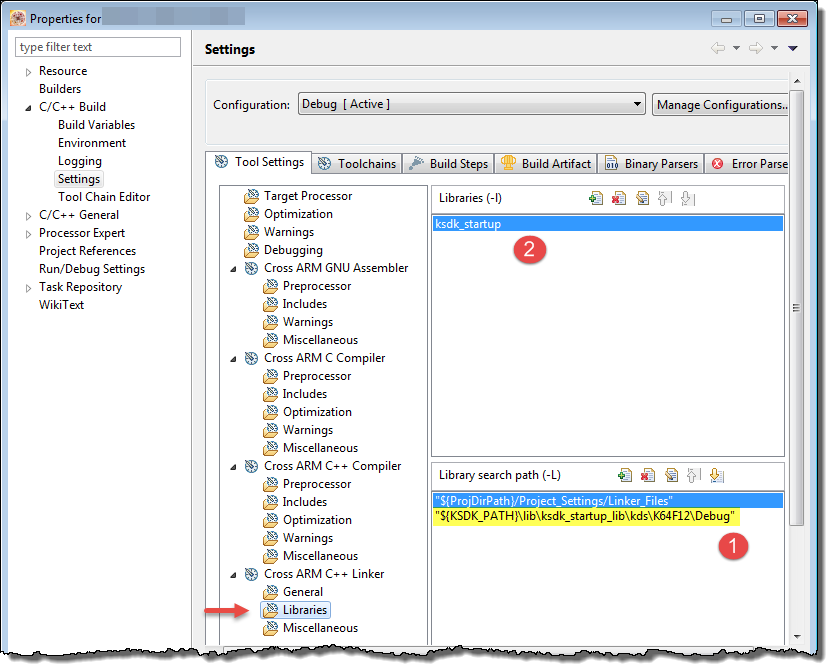The height and width of the screenshot is (671, 833).
Task: Open Includes under Cross ARM GNU Assembler
Action: [x=304, y=304]
